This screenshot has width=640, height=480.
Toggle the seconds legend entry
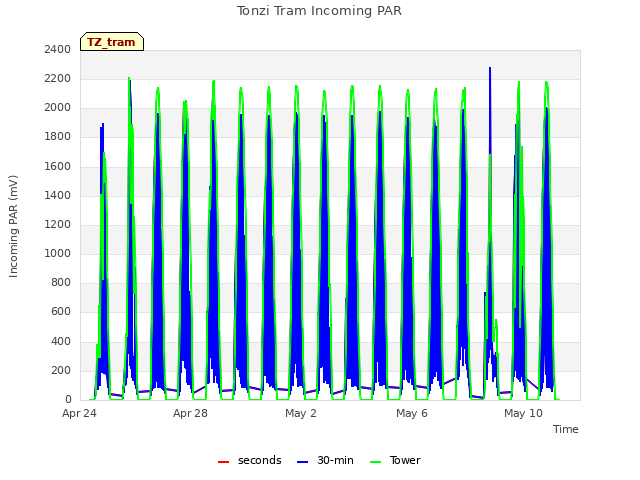249,460
